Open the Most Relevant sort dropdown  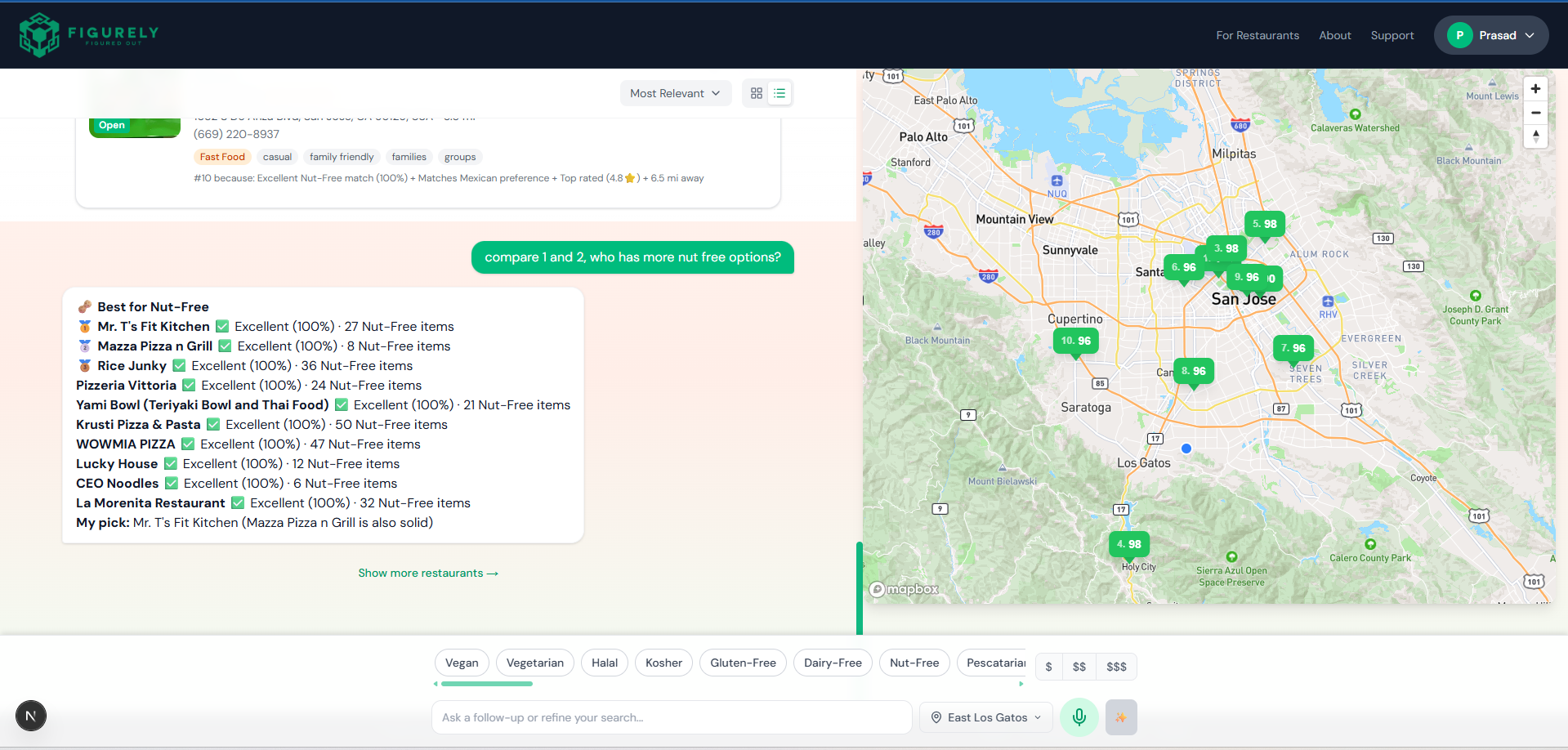(675, 92)
